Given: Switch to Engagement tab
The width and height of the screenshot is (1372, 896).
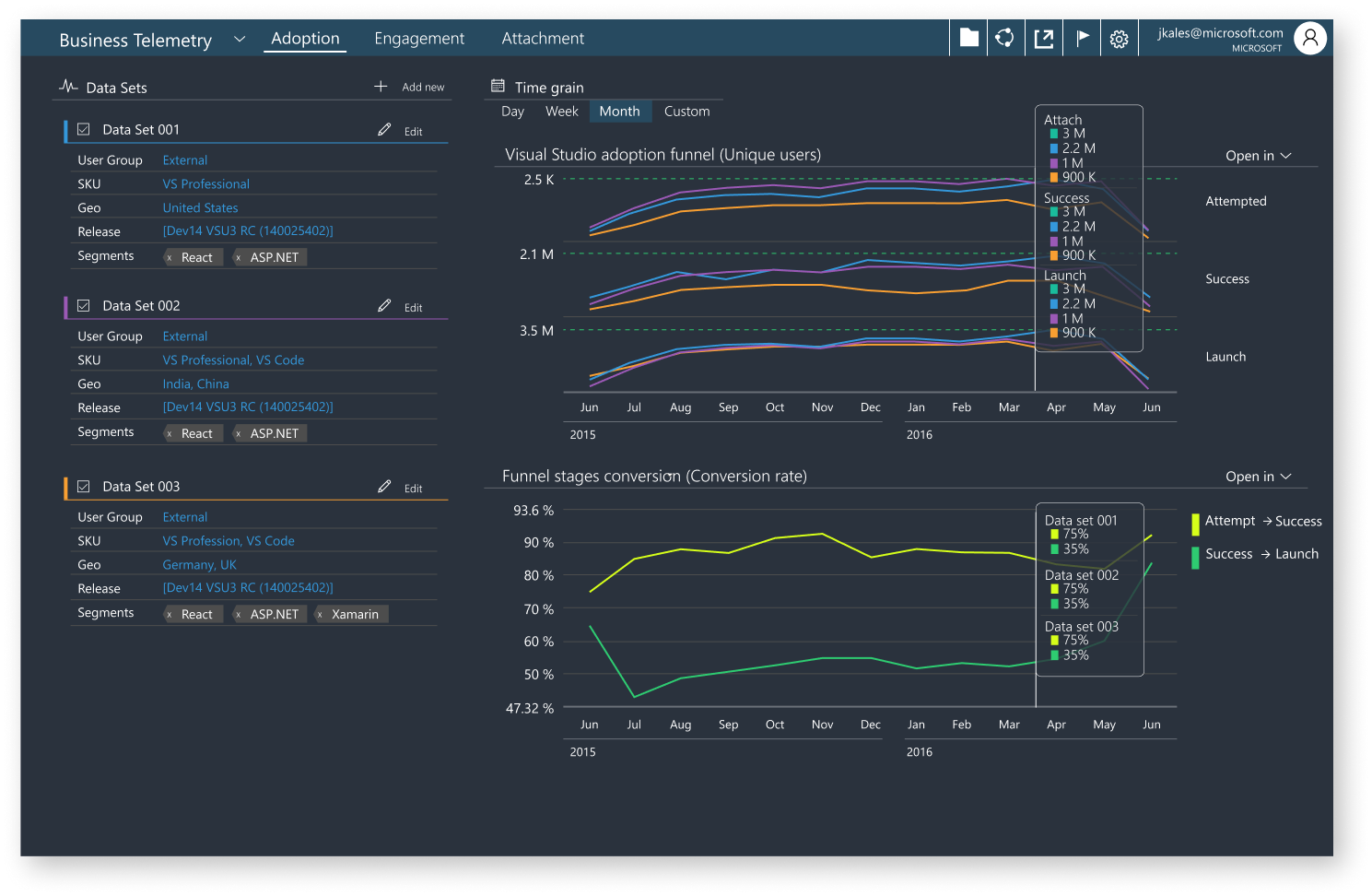Looking at the screenshot, I should 419,39.
